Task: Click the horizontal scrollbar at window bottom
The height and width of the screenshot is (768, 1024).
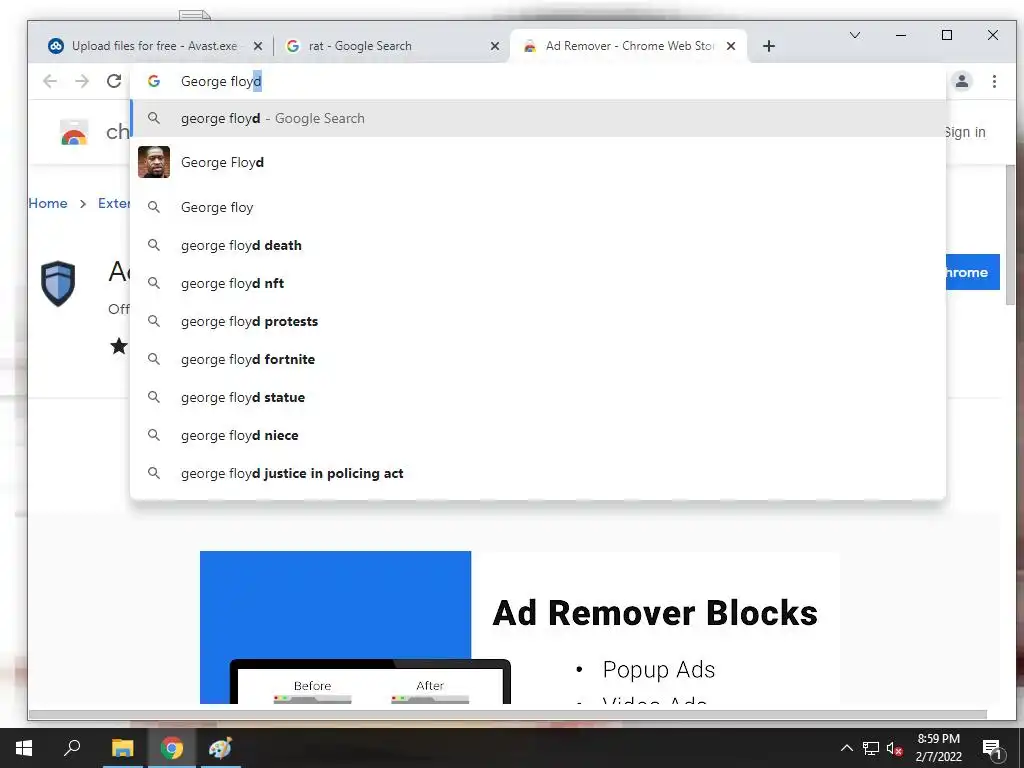Action: 507,714
